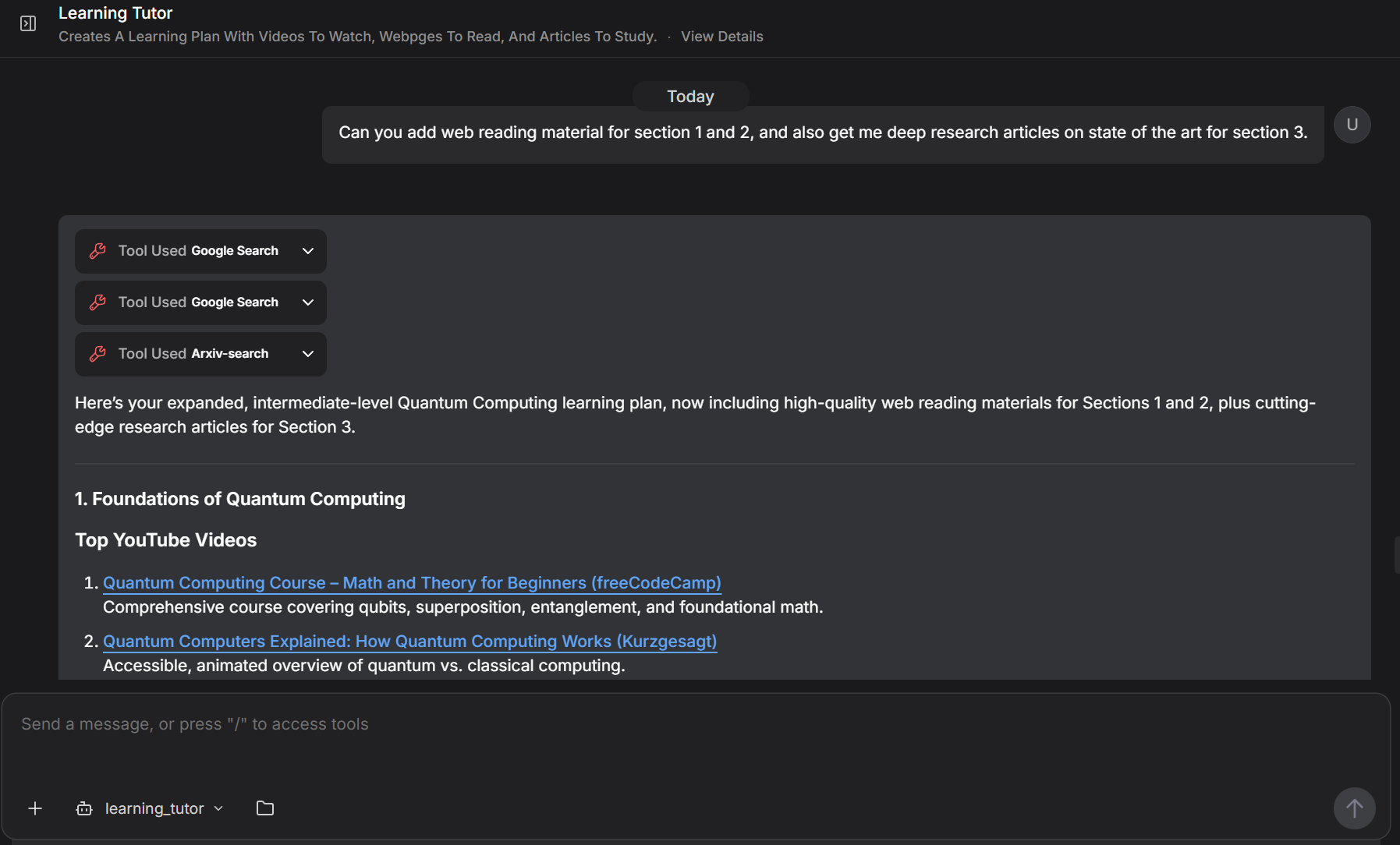1400x845 pixels.
Task: Click the plus icon to add attachment
Action: 35,808
